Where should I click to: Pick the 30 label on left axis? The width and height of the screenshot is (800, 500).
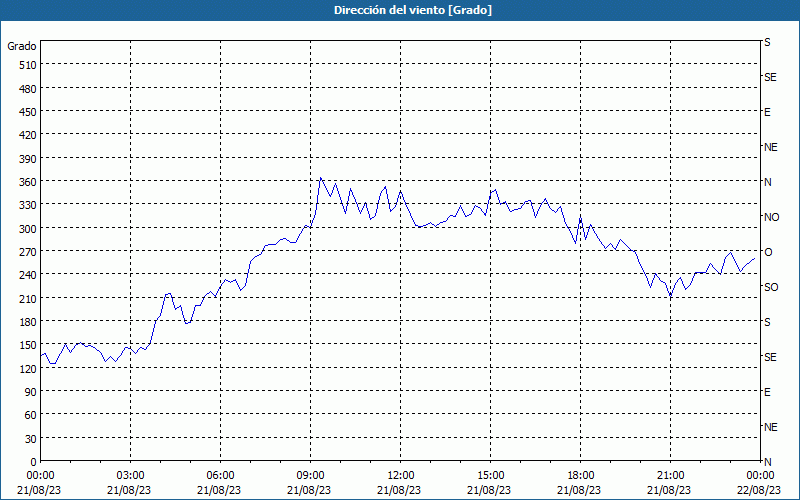pos(31,439)
